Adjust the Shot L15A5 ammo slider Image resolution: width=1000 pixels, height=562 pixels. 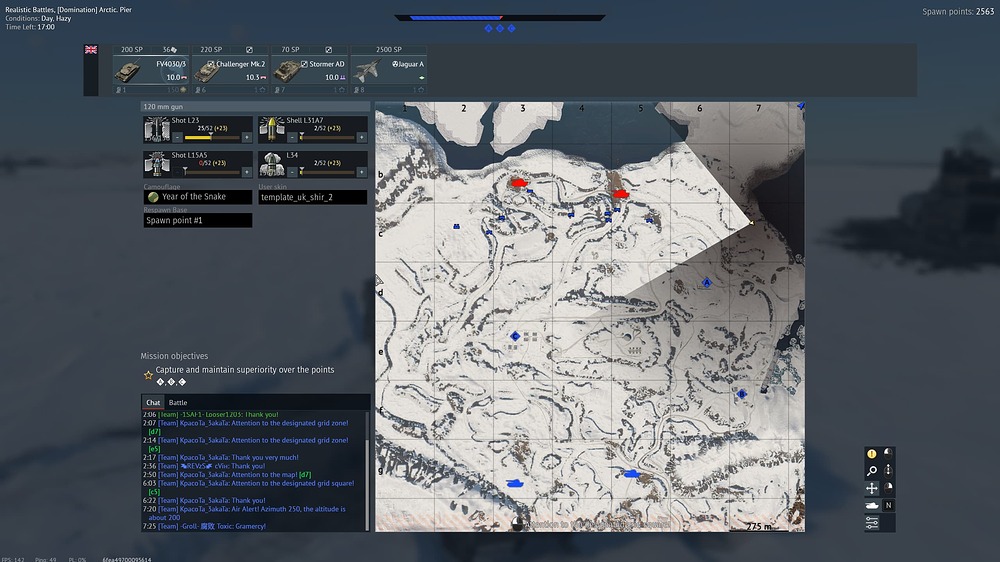[212, 172]
